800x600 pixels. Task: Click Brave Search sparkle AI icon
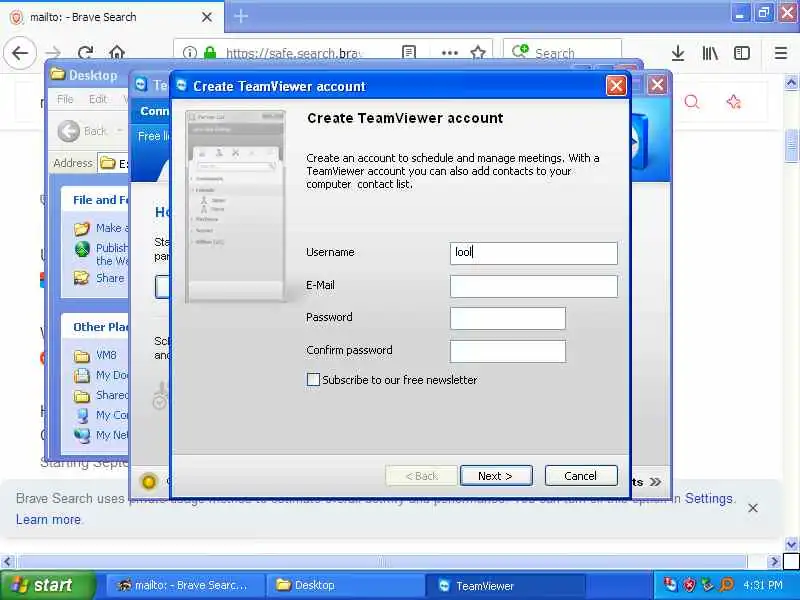pos(734,102)
